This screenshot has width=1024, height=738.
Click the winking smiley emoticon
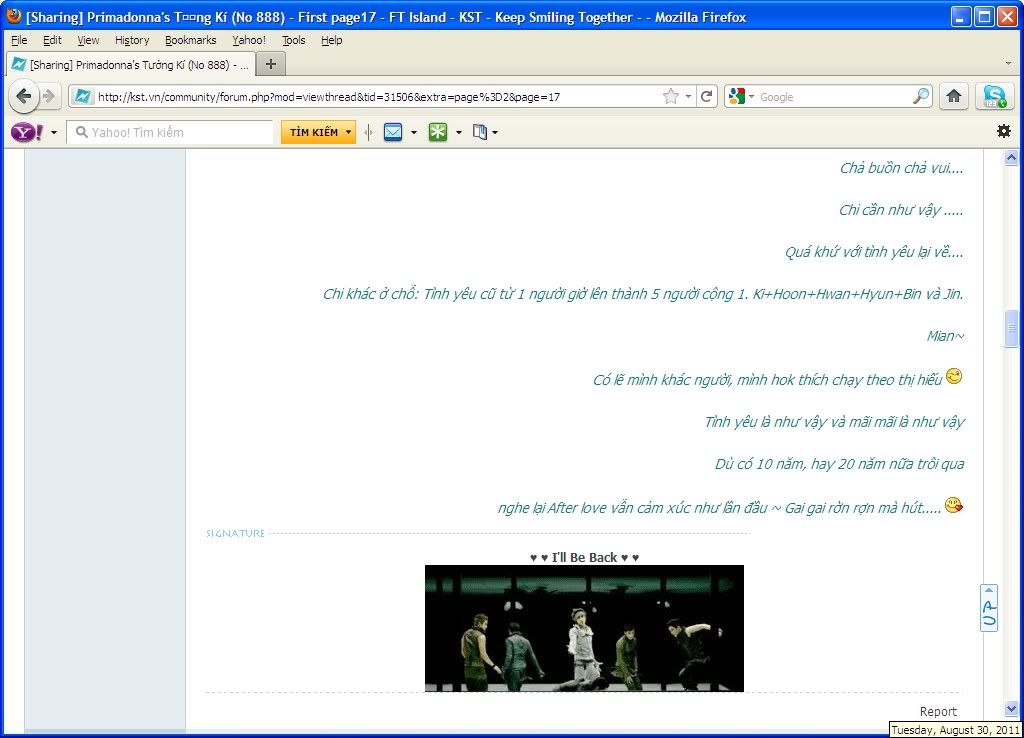pyautogui.click(x=954, y=376)
